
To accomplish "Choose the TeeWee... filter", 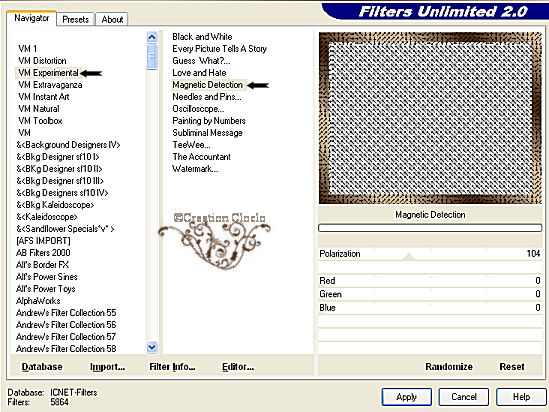I will pyautogui.click(x=191, y=145).
